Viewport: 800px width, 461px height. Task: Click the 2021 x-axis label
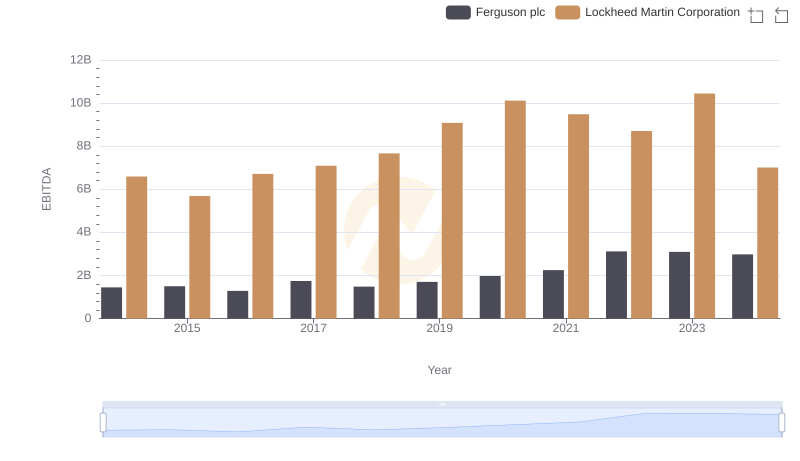[x=566, y=328]
